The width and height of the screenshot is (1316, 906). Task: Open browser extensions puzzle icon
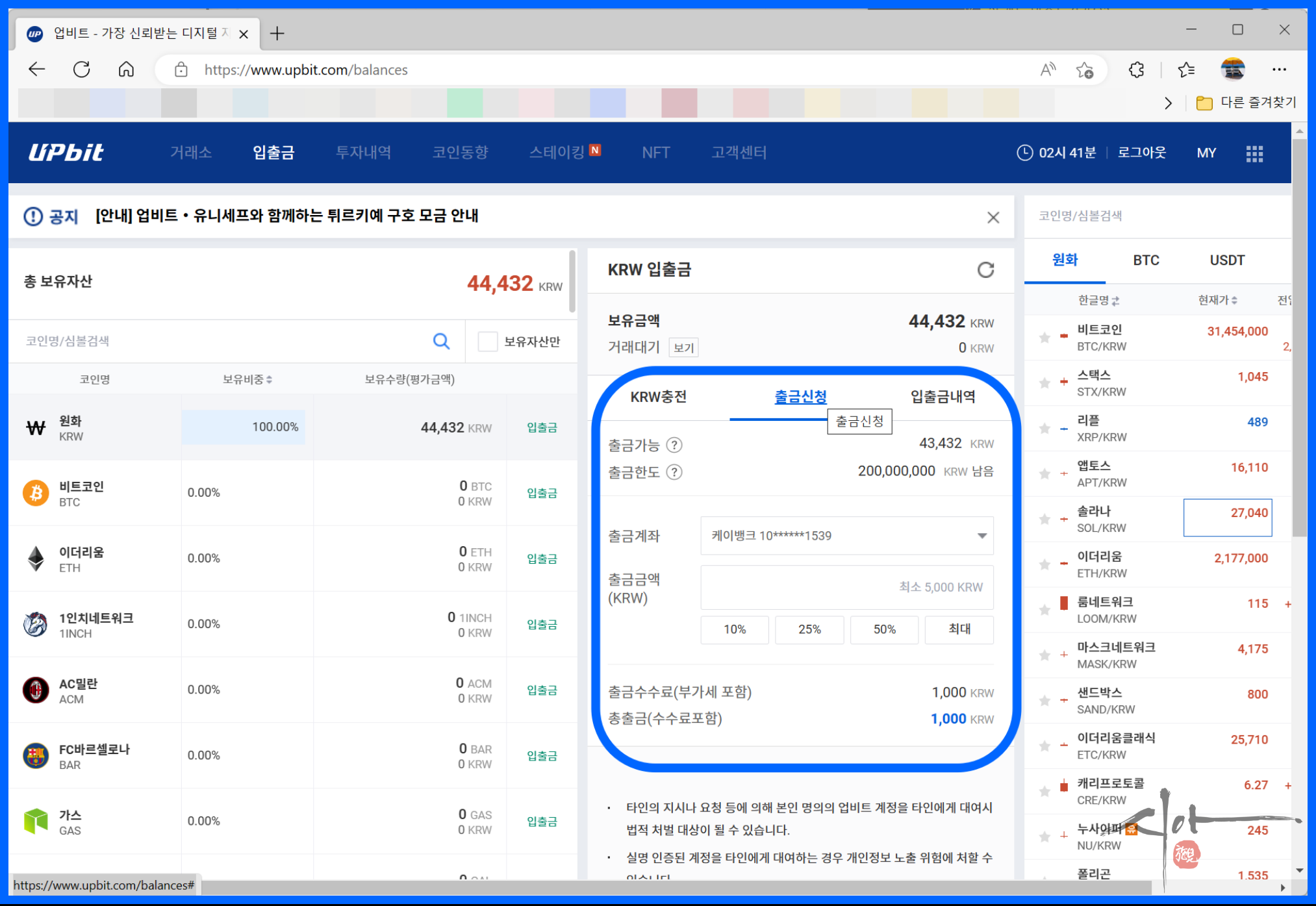1136,69
